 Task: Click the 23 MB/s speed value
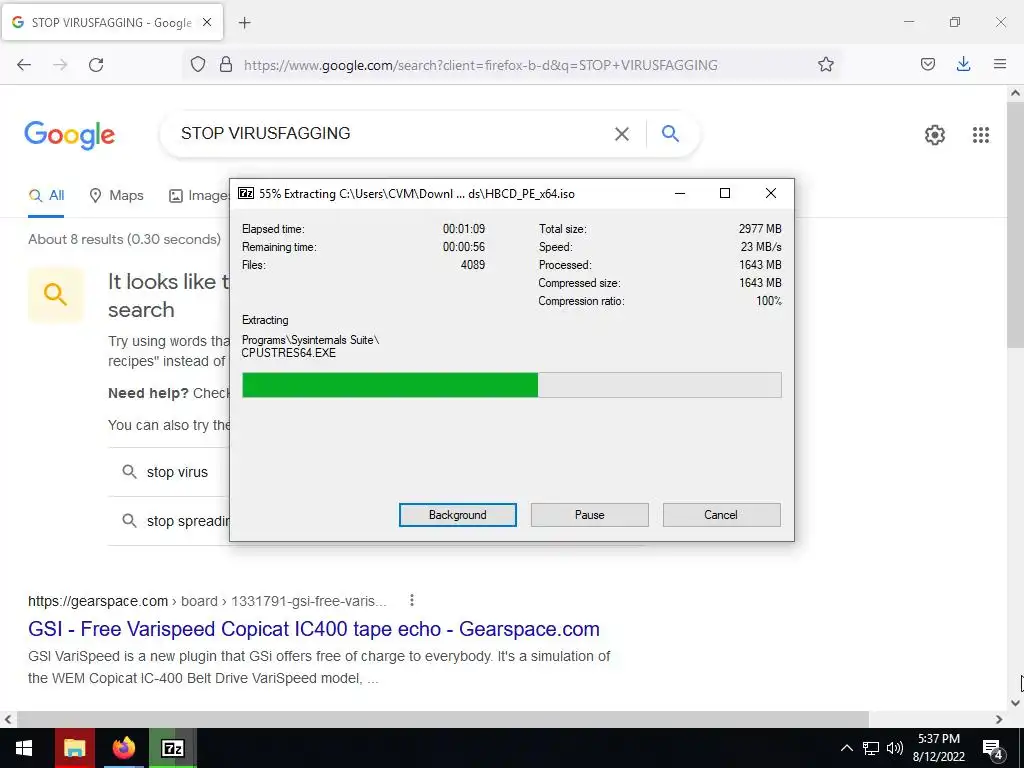pos(761,247)
